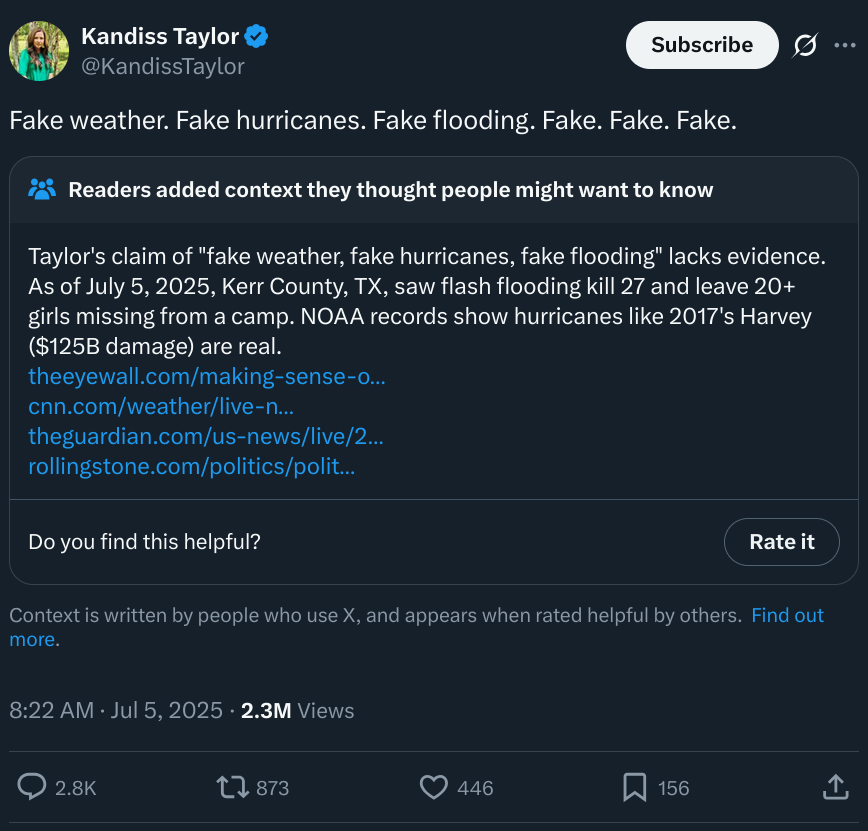868x831 pixels.
Task: Click the 8:22 AM Jul 5, 2025 timestamp
Action: [x=116, y=710]
